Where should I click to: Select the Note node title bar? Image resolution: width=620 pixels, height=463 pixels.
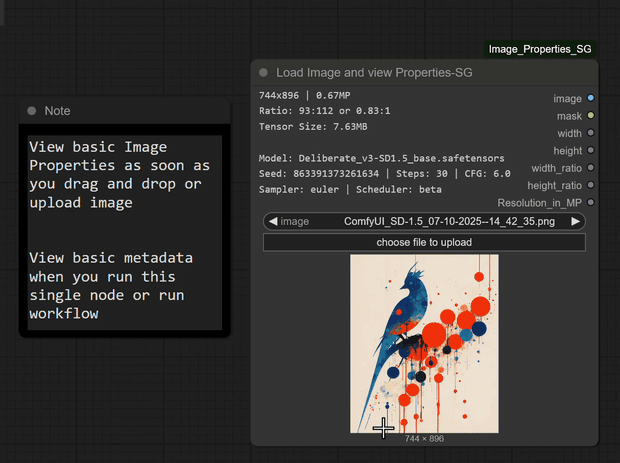tap(130, 111)
